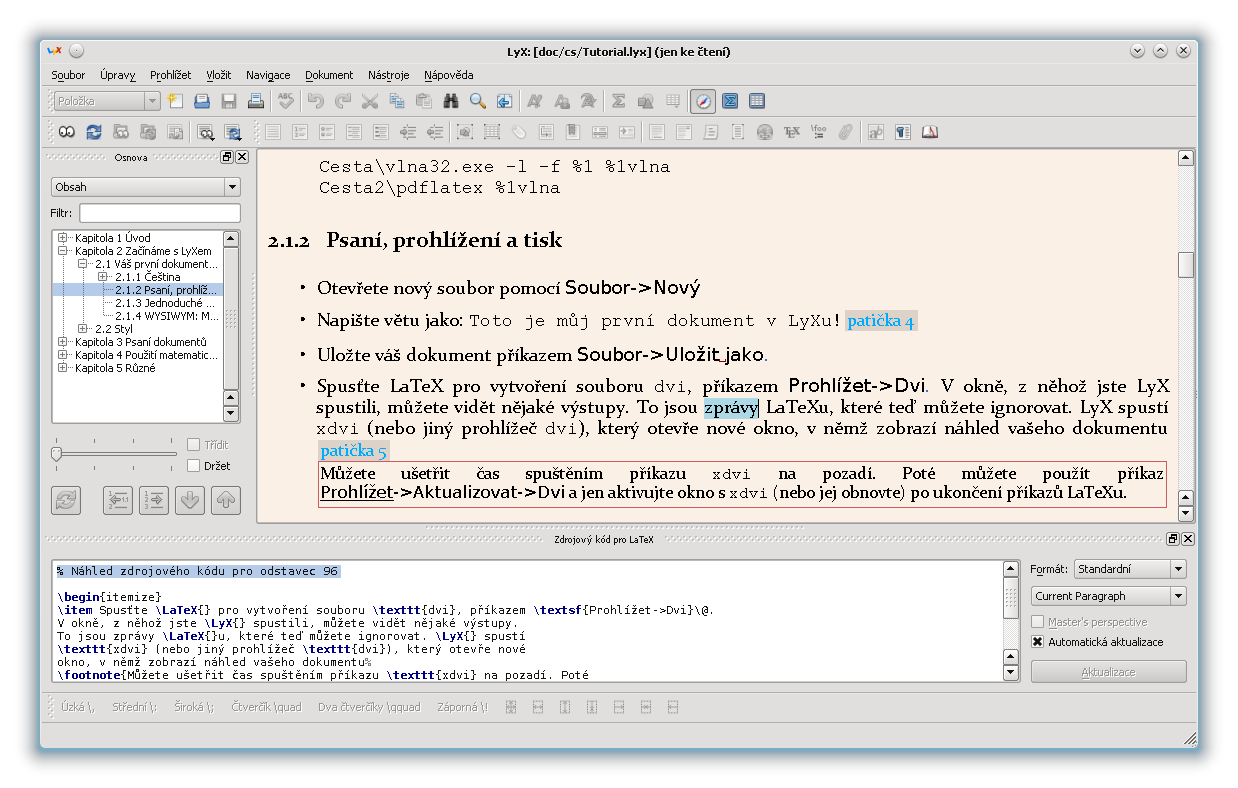Toggle the table toolbar icon
Image resolution: width=1238 pixels, height=788 pixels.
757,101
